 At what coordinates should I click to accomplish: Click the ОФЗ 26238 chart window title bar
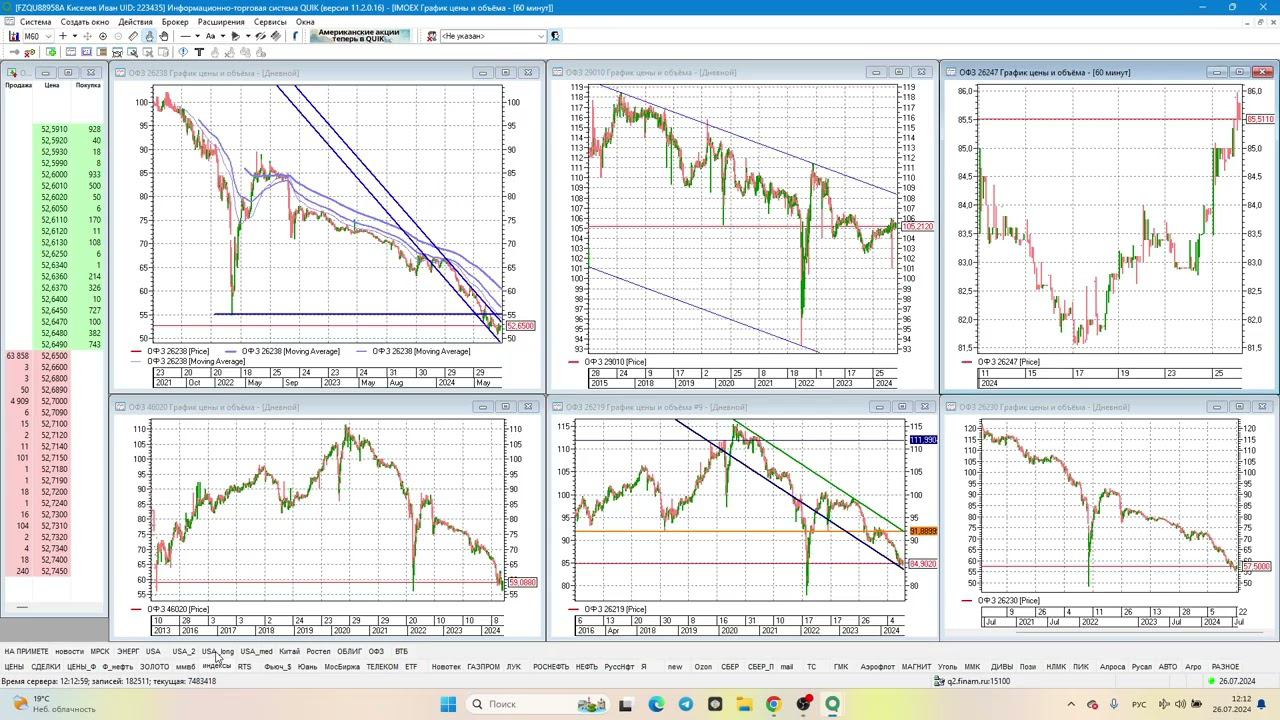point(327,72)
